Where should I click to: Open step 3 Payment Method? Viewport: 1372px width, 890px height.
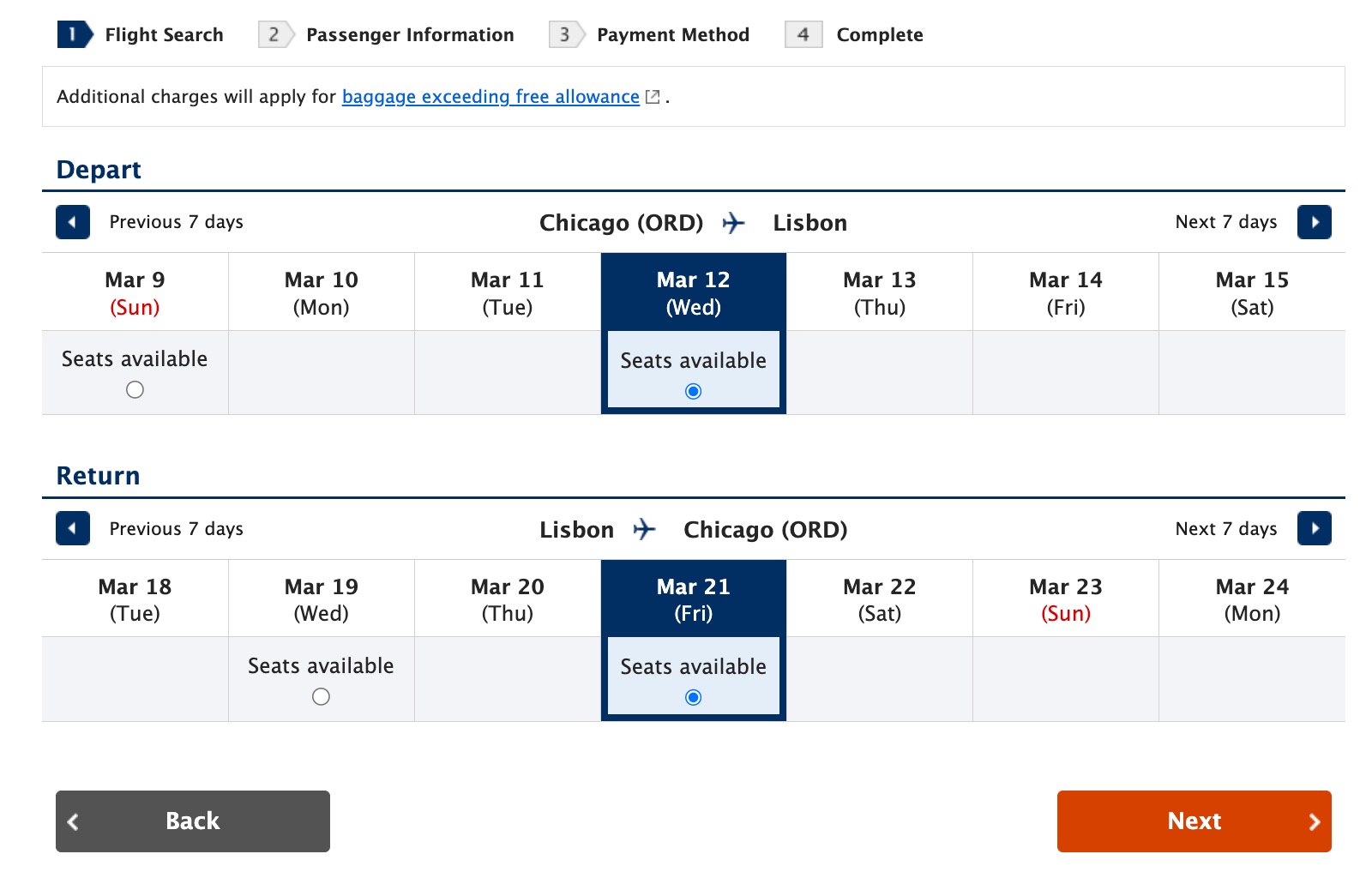672,34
